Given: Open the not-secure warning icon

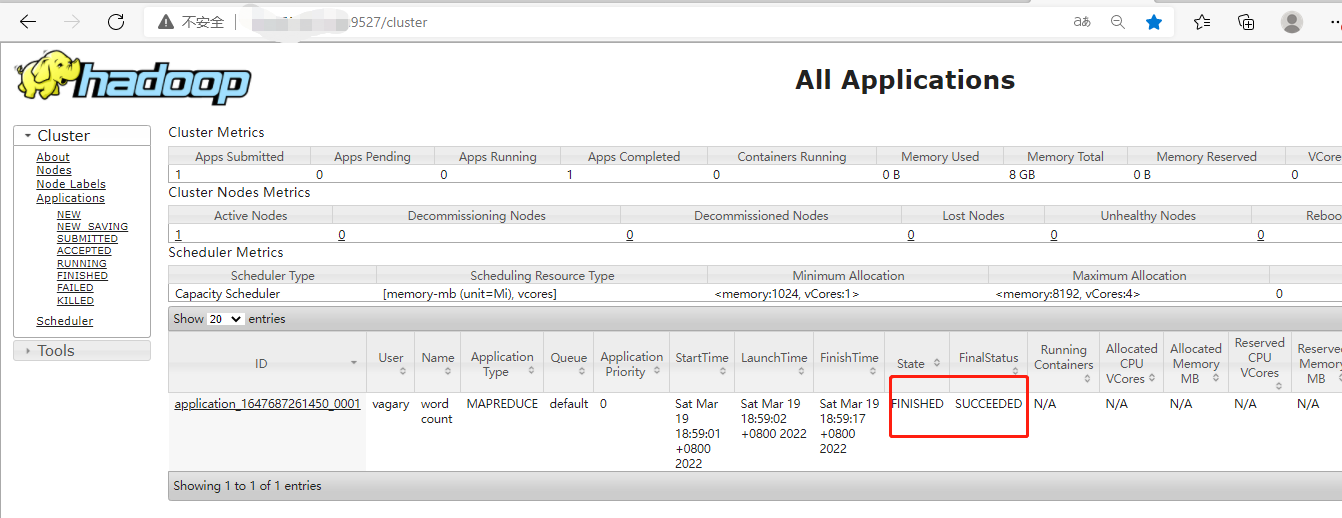Looking at the screenshot, I should [164, 22].
